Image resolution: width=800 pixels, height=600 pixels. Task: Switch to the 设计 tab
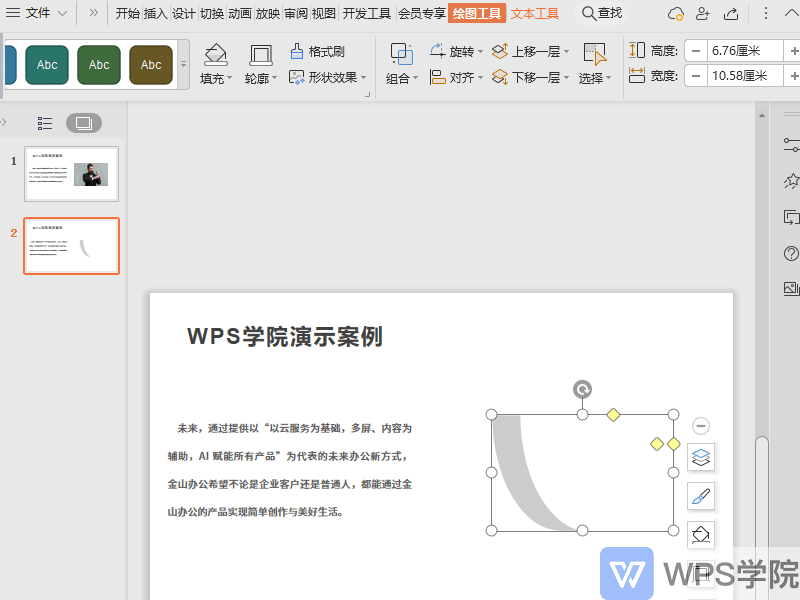click(x=184, y=13)
